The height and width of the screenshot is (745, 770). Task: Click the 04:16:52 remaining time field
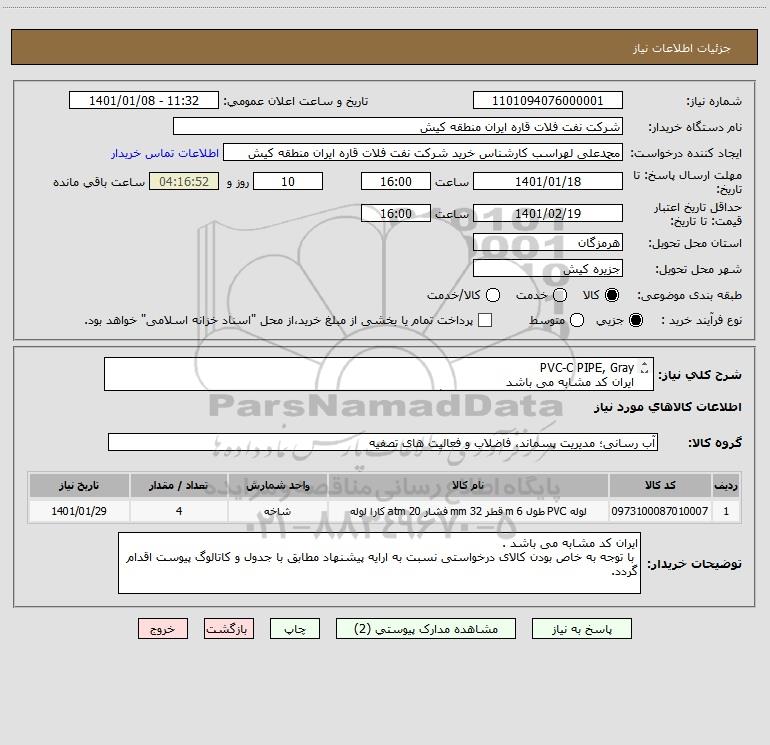(184, 181)
